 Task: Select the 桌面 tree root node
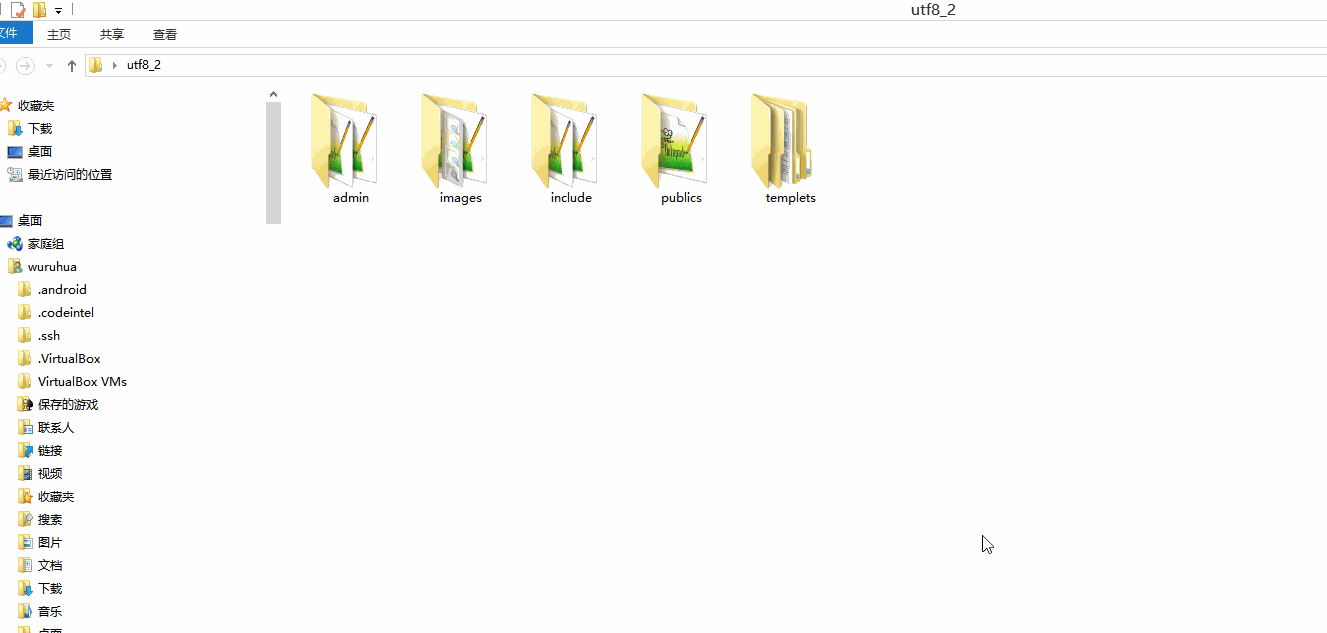tap(30, 220)
